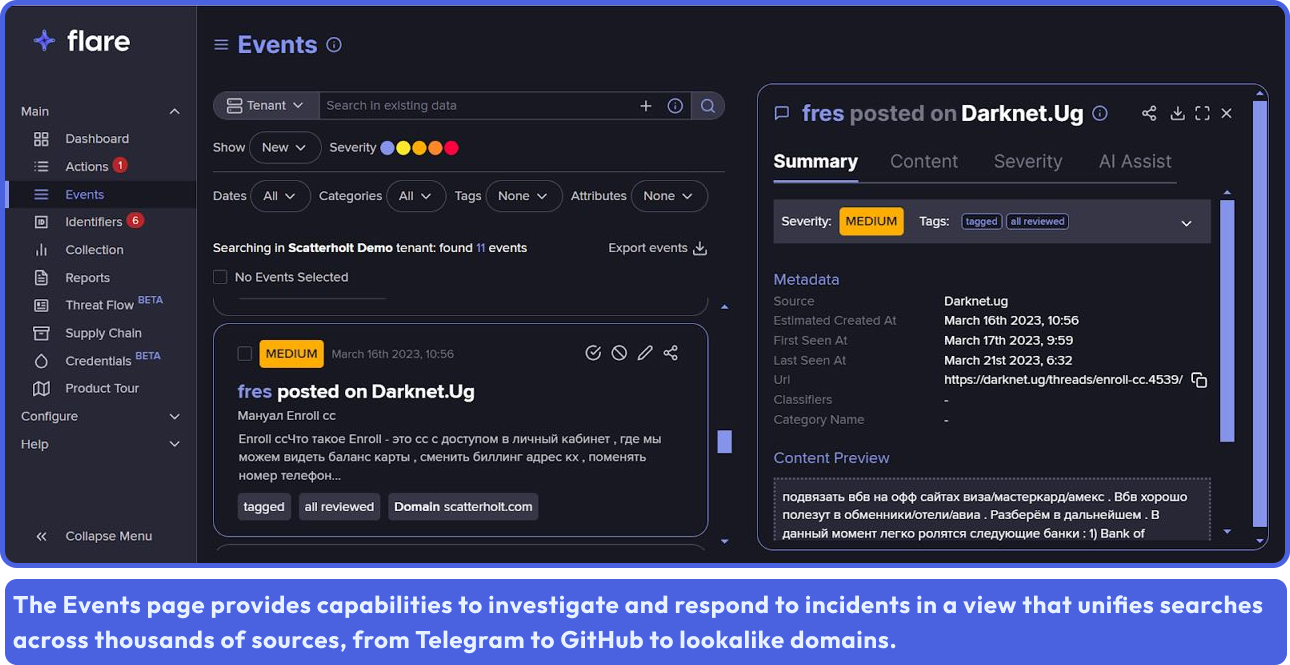The height and width of the screenshot is (665, 1290).
Task: Click the https://darknet.ug/threads/enroll-cc.4539/ URL
Action: (1063, 380)
